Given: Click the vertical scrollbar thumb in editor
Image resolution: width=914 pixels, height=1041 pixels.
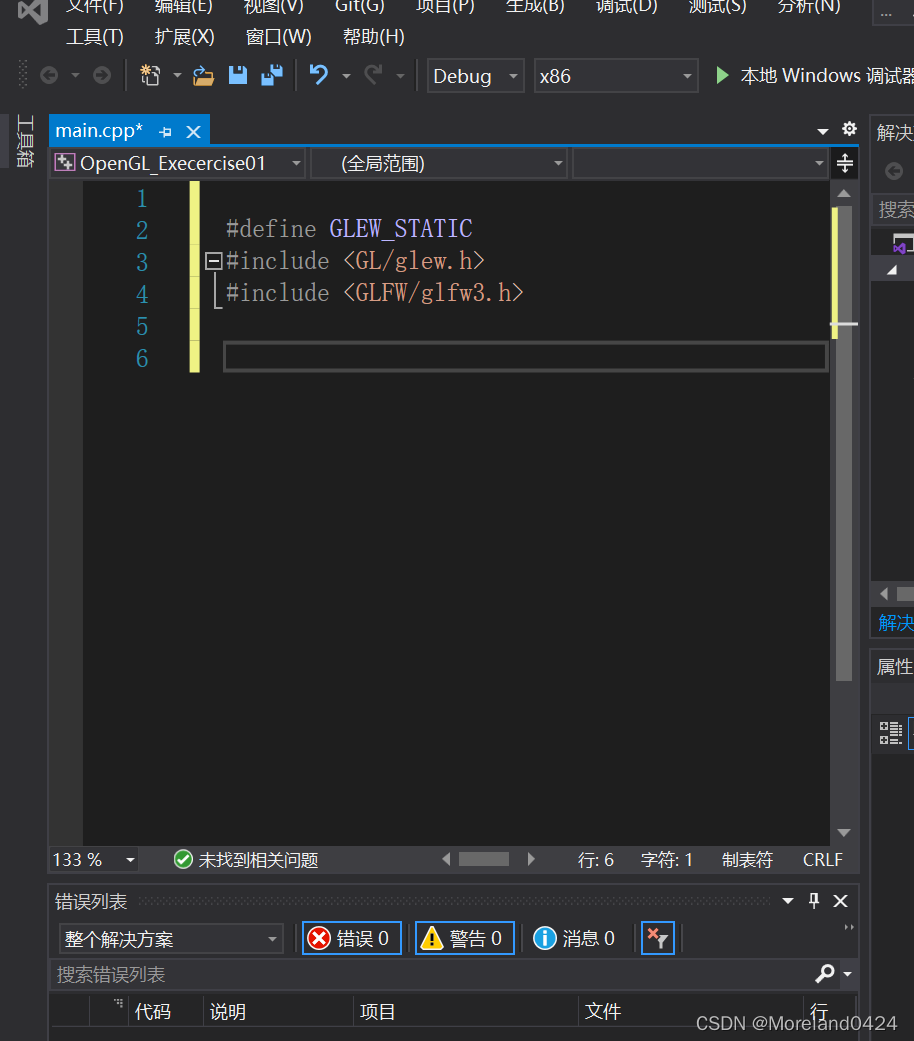Looking at the screenshot, I should (x=844, y=443).
